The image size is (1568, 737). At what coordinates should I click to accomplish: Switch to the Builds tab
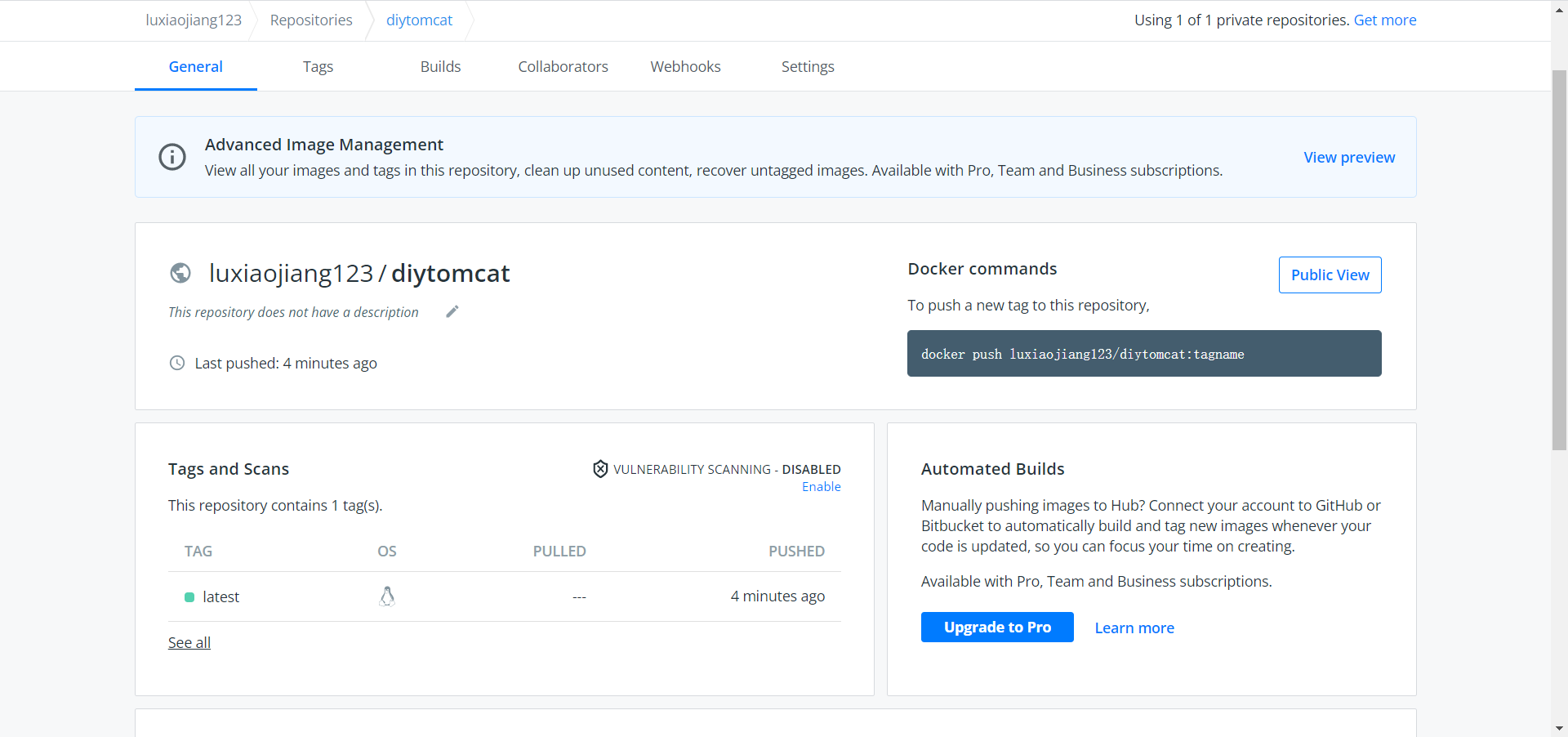(x=440, y=67)
